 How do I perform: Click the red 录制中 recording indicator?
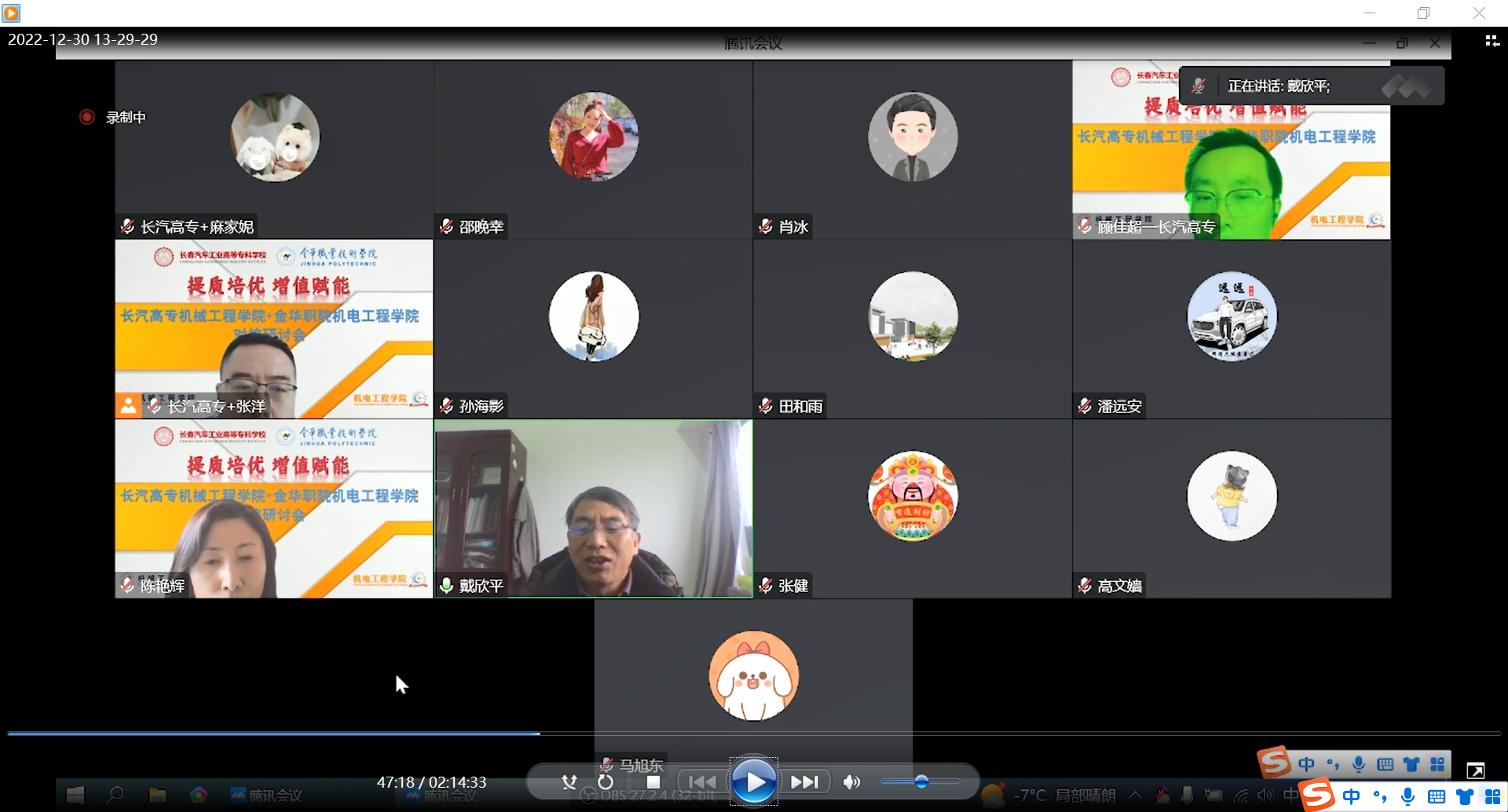(x=112, y=117)
